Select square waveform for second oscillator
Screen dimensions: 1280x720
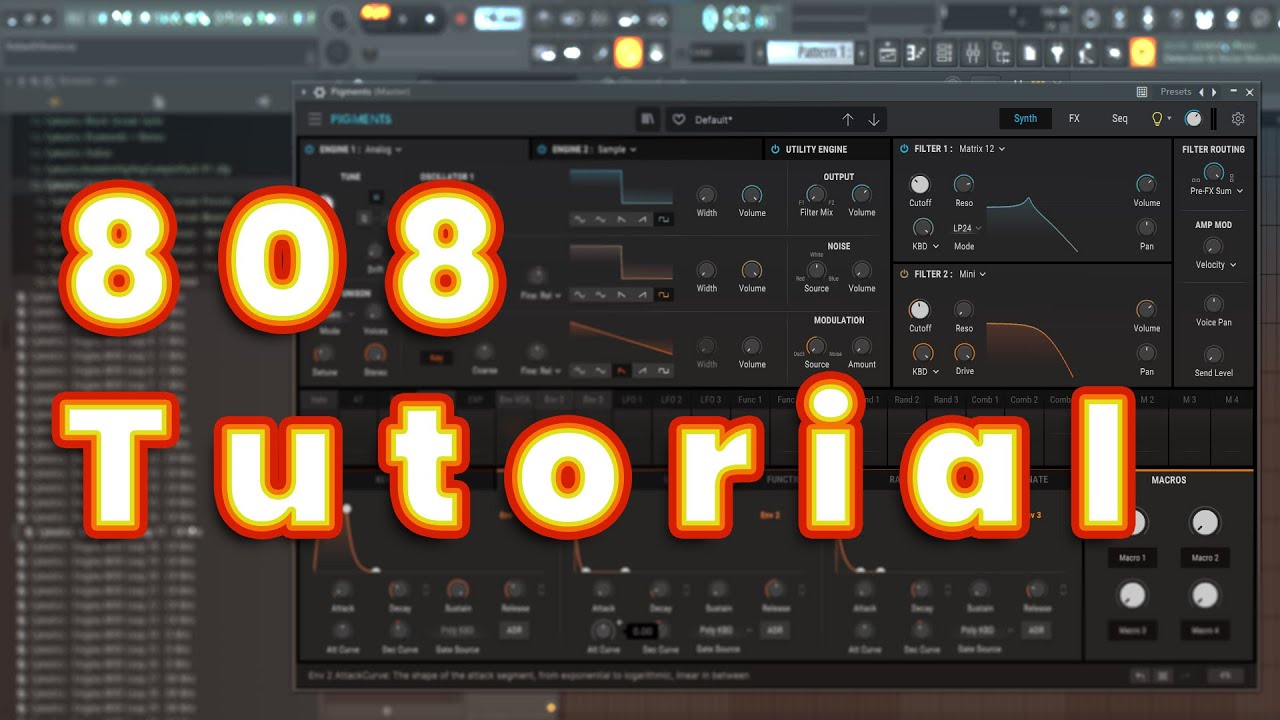tap(664, 295)
